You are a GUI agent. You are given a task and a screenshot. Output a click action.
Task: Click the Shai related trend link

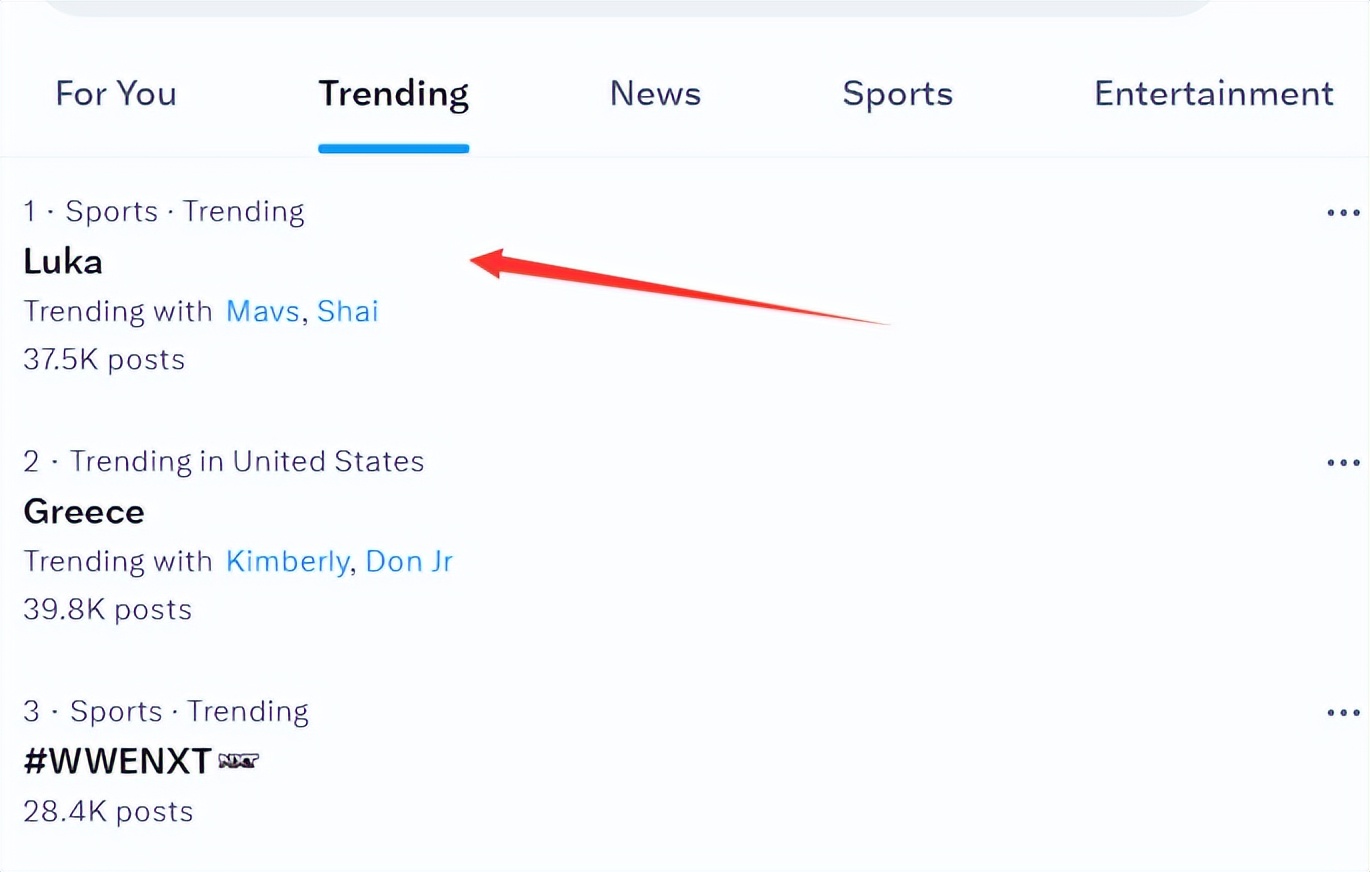[348, 311]
